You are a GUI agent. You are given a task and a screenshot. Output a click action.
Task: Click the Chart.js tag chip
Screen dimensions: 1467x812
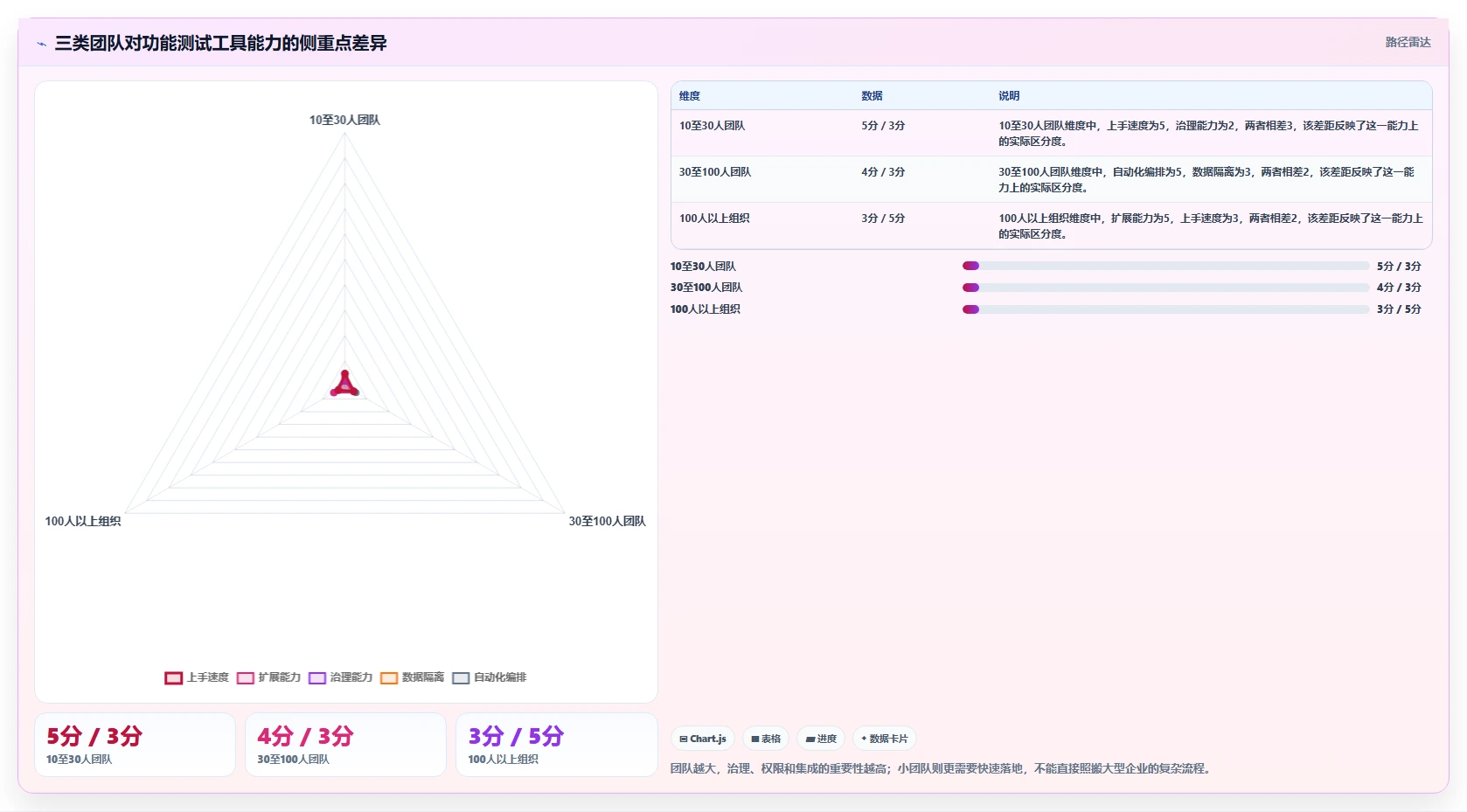[x=703, y=739]
